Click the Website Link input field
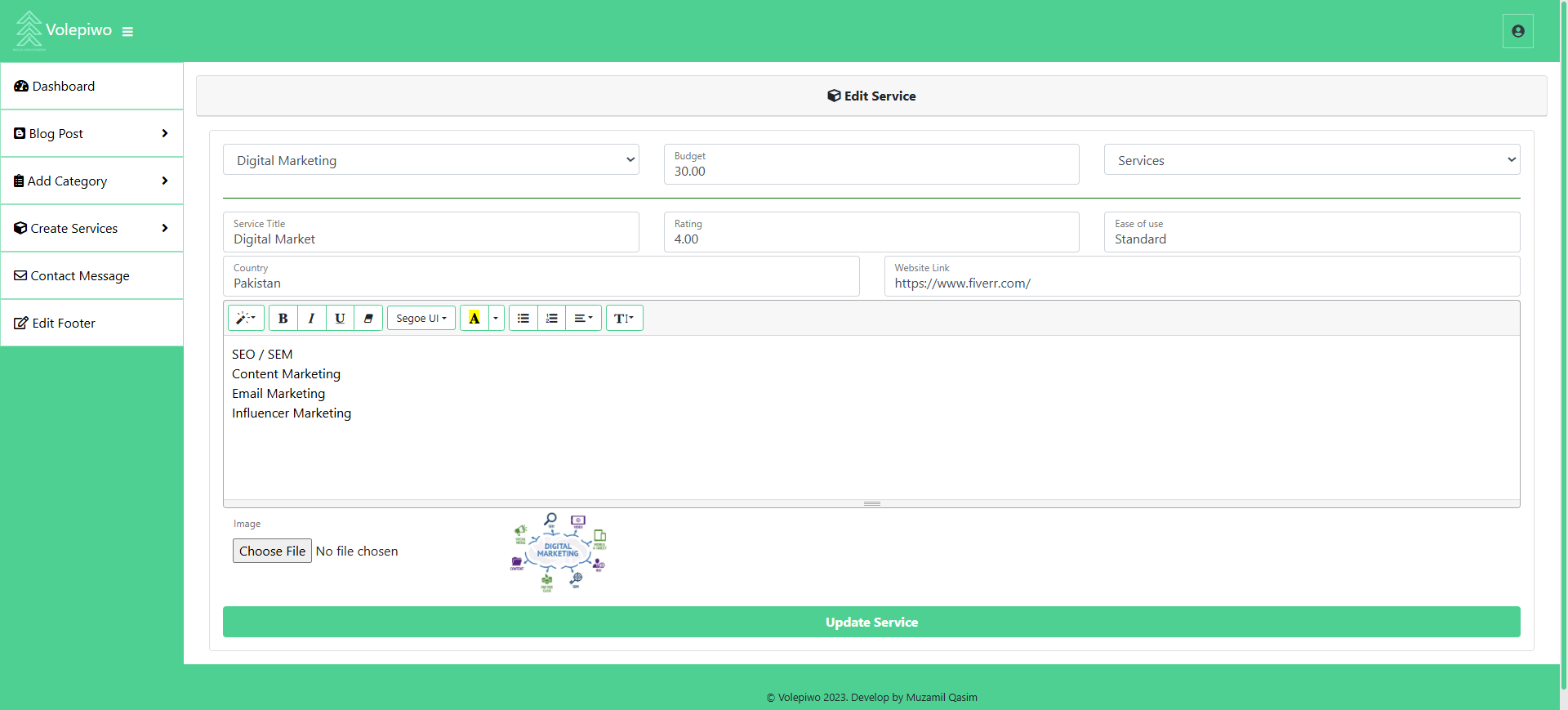 pos(1201,283)
